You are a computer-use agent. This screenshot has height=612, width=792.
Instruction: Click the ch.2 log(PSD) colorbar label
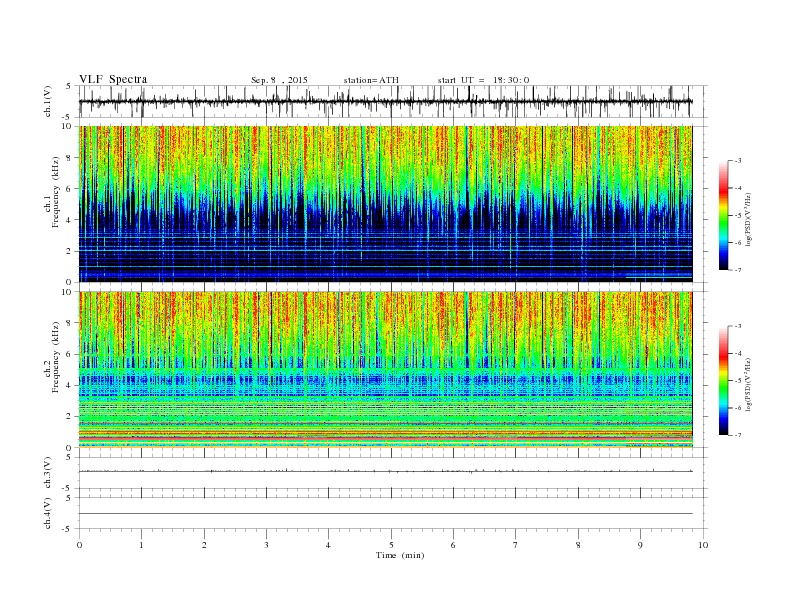click(x=749, y=384)
